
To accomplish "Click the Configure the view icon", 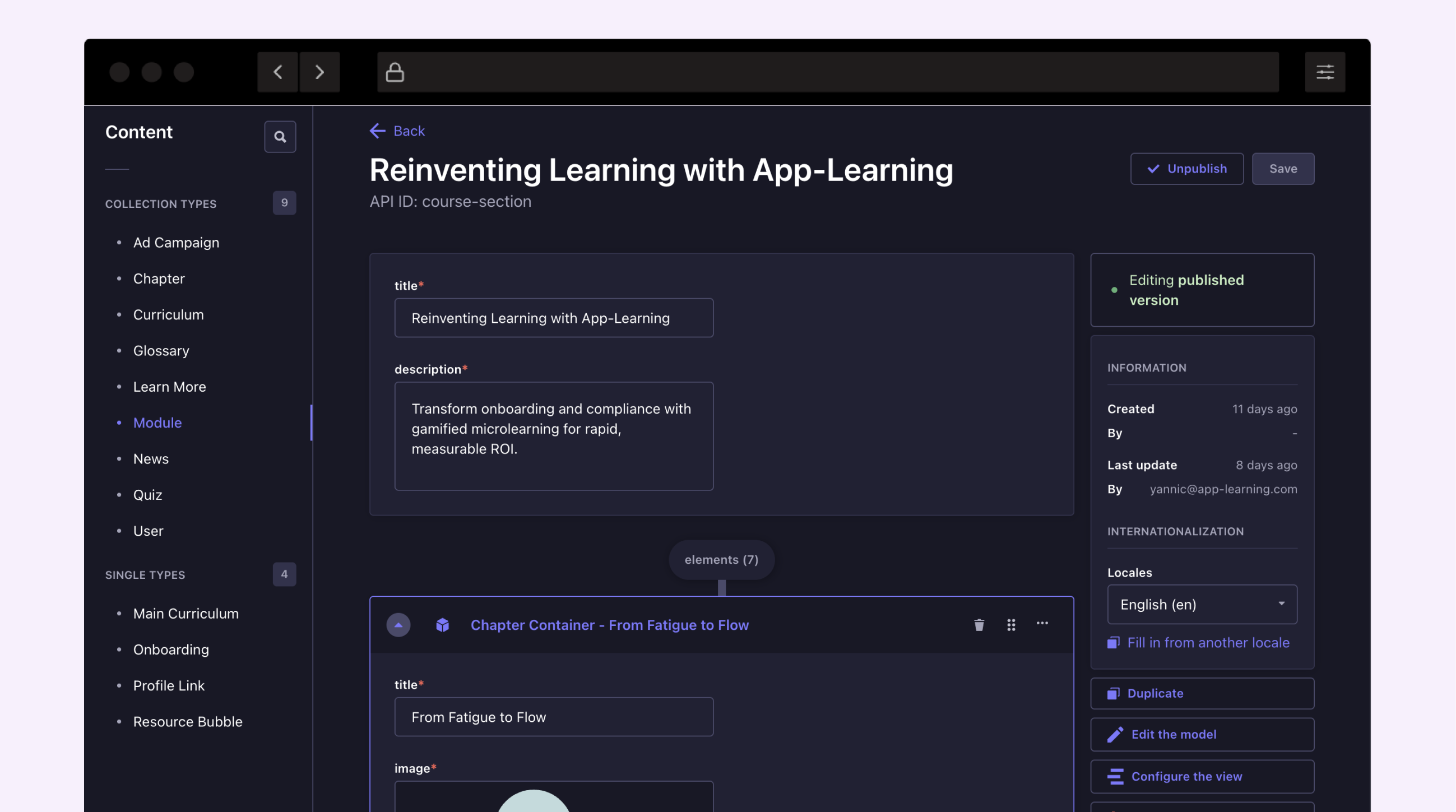I will tap(1115, 776).
